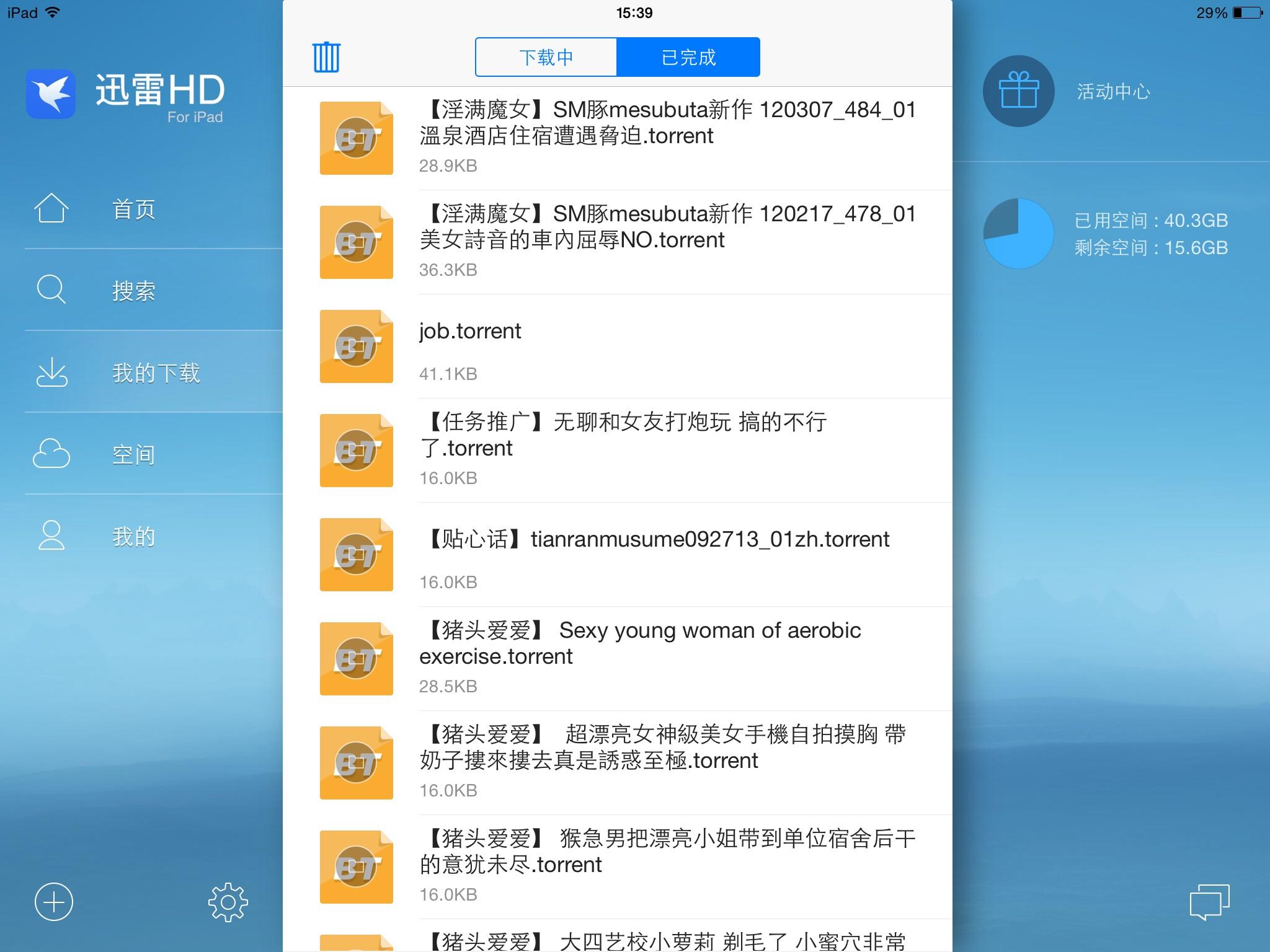Tap BT icon of job.torrent
This screenshot has height=952, width=1270.
(356, 346)
